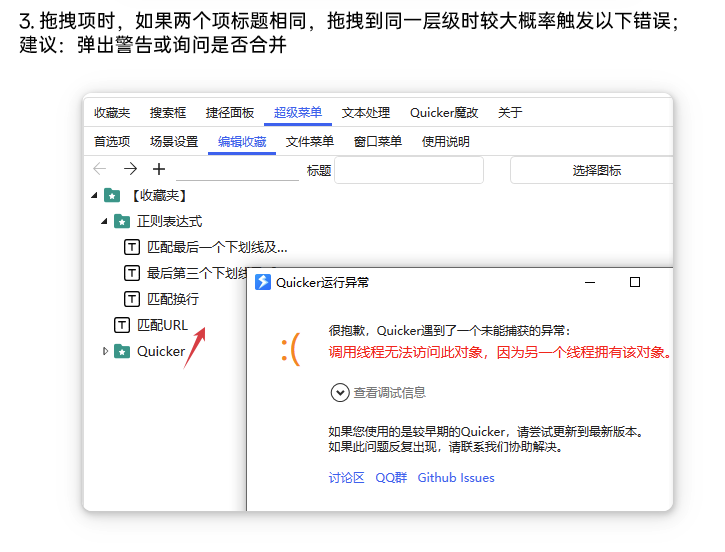Open the 讨论区 link

tap(346, 478)
